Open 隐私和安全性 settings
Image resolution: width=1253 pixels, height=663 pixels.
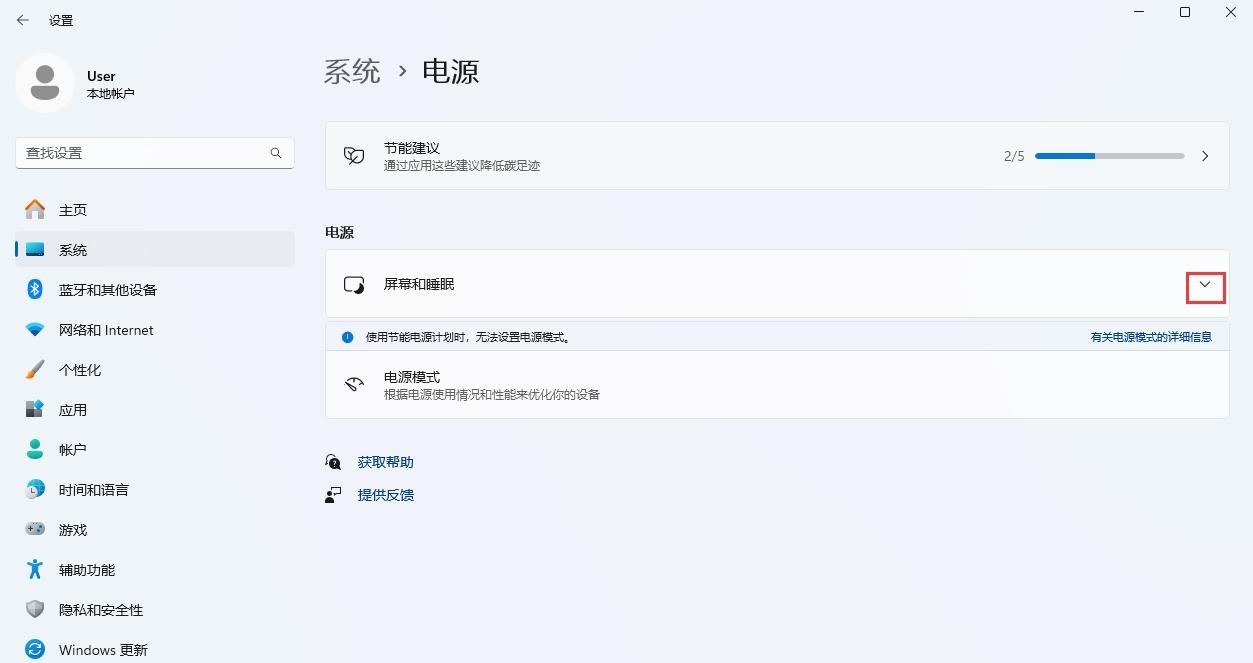pyautogui.click(x=102, y=609)
